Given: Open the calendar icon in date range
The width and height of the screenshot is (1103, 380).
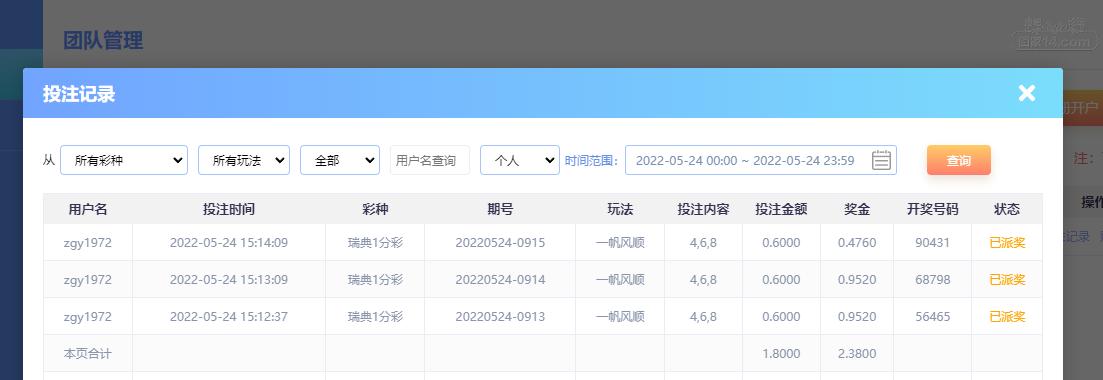Looking at the screenshot, I should pyautogui.click(x=881, y=160).
